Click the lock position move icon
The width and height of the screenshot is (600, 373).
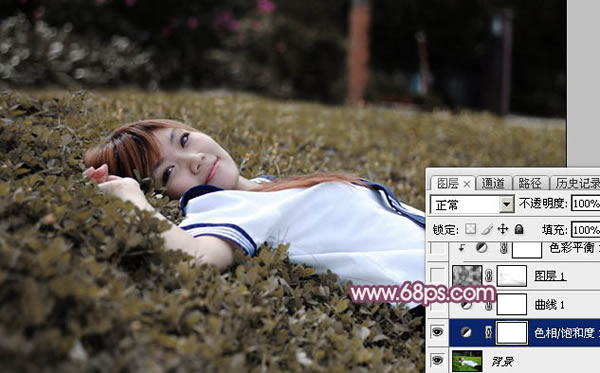pyautogui.click(x=503, y=229)
